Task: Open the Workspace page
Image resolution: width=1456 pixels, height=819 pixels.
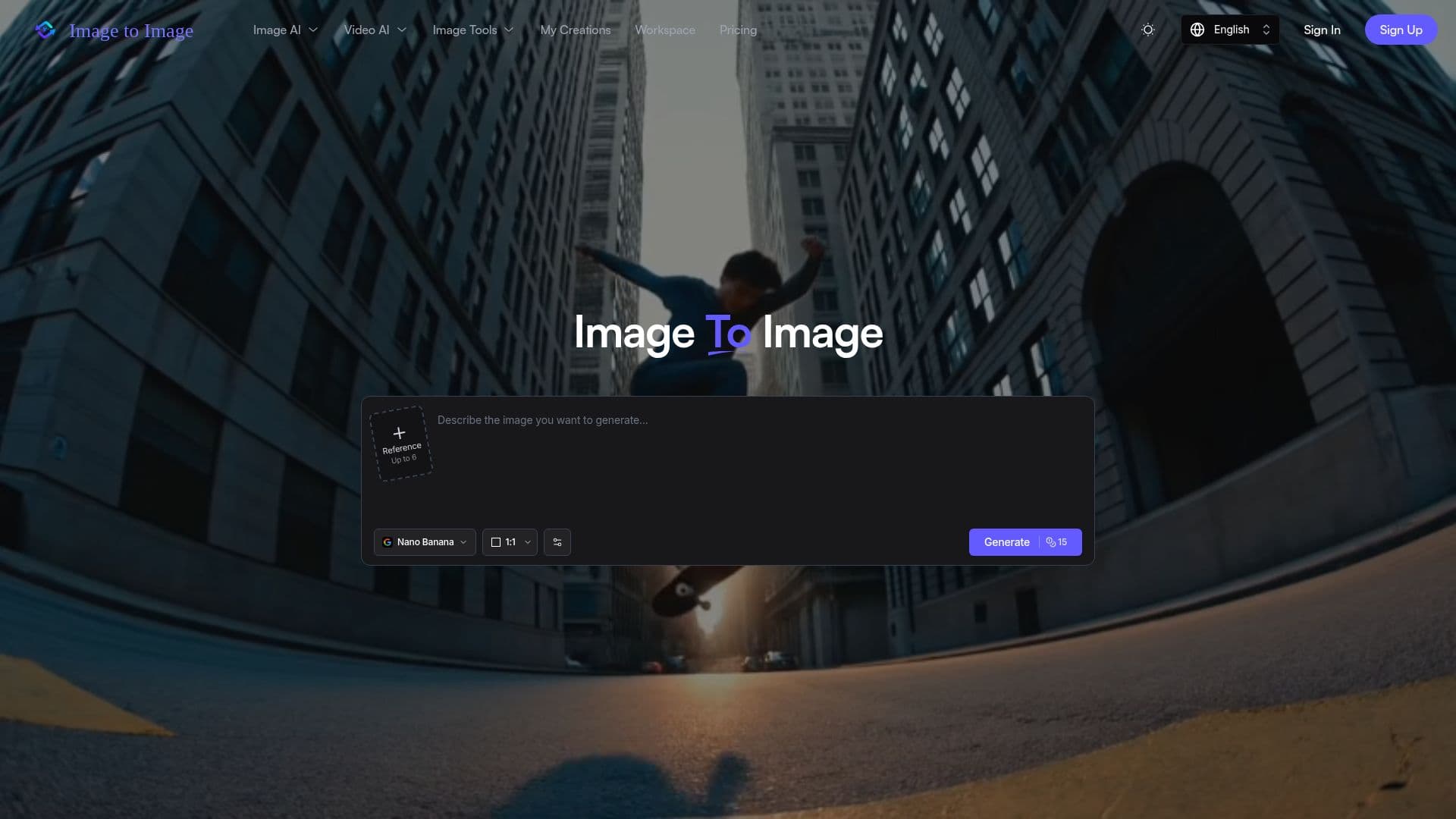Action: pyautogui.click(x=665, y=30)
